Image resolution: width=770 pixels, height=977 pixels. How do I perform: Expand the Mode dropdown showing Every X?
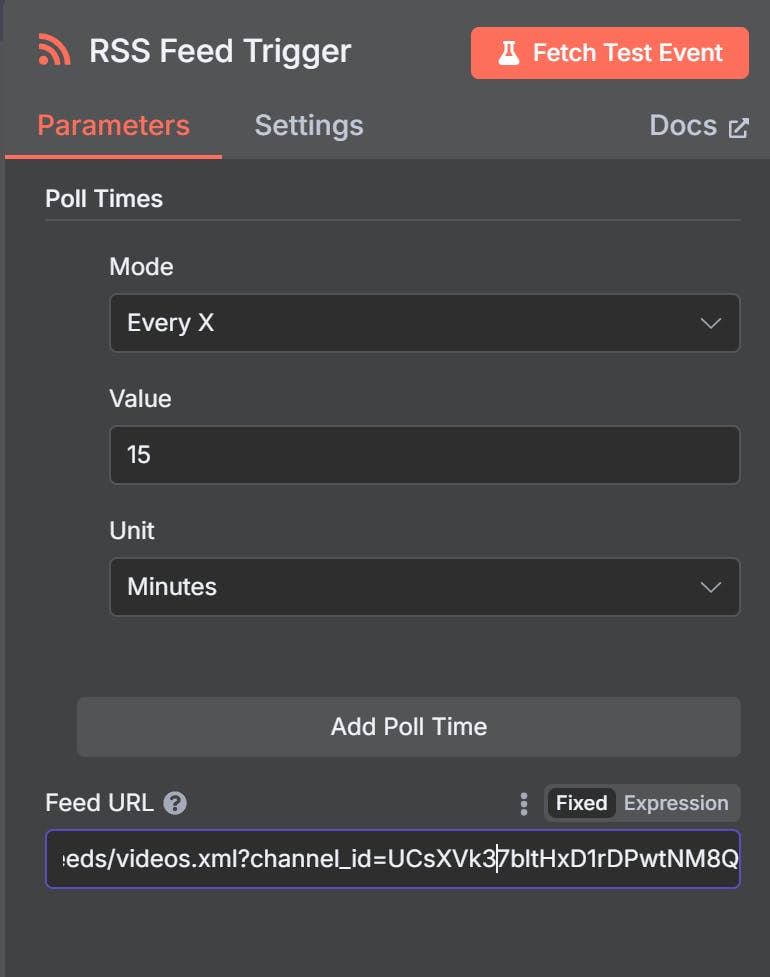click(425, 323)
